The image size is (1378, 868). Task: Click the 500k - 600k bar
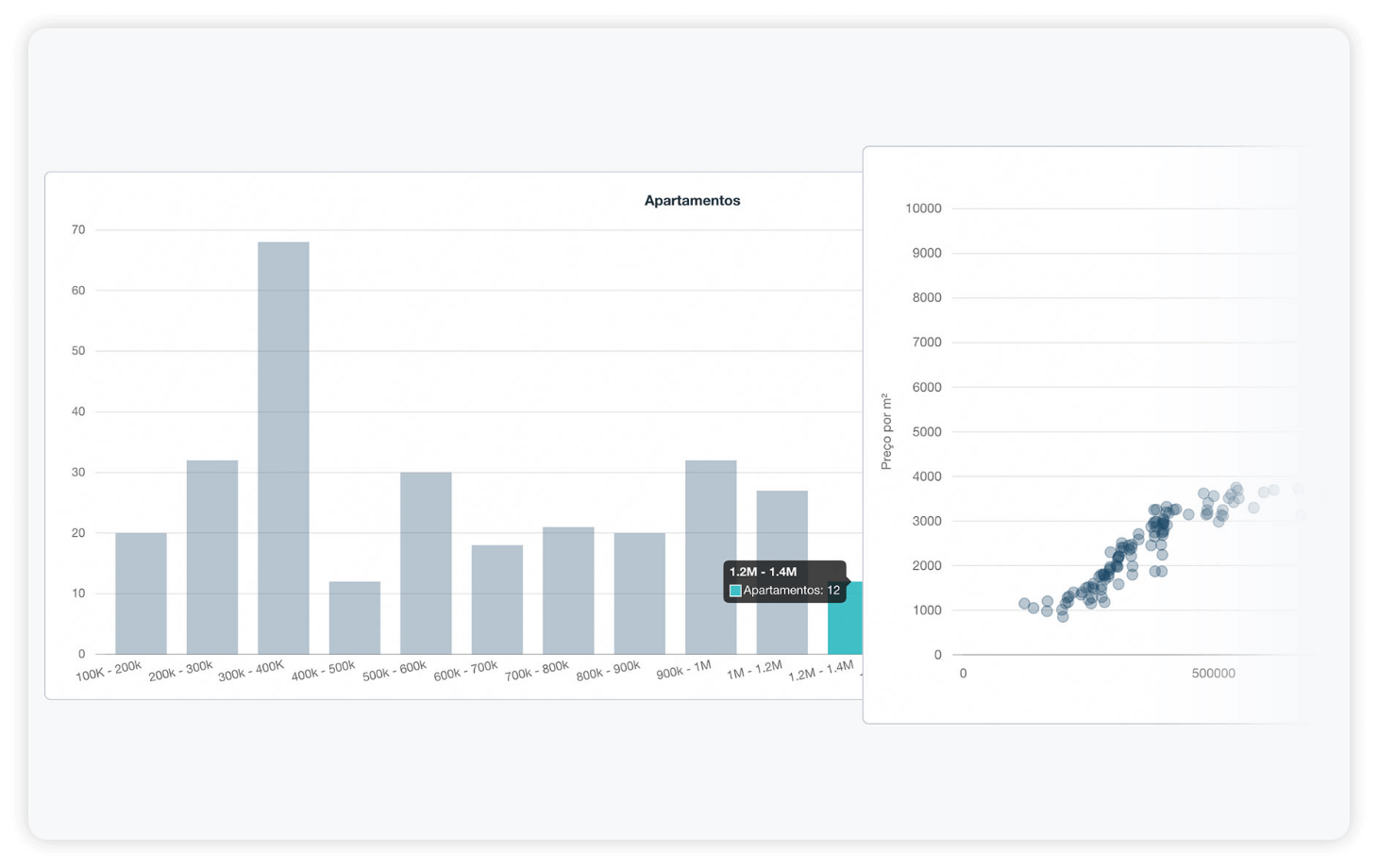(426, 563)
